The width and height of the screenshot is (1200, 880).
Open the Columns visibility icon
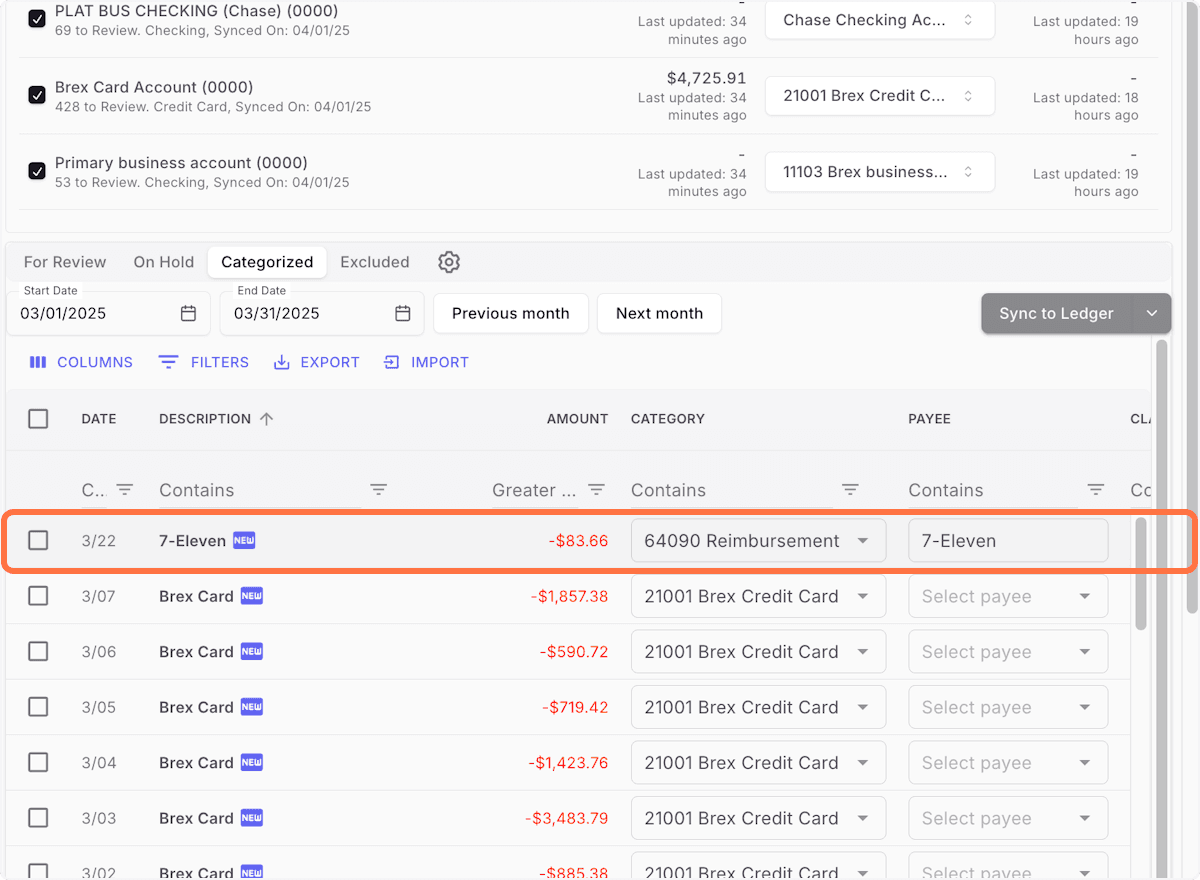click(x=38, y=362)
